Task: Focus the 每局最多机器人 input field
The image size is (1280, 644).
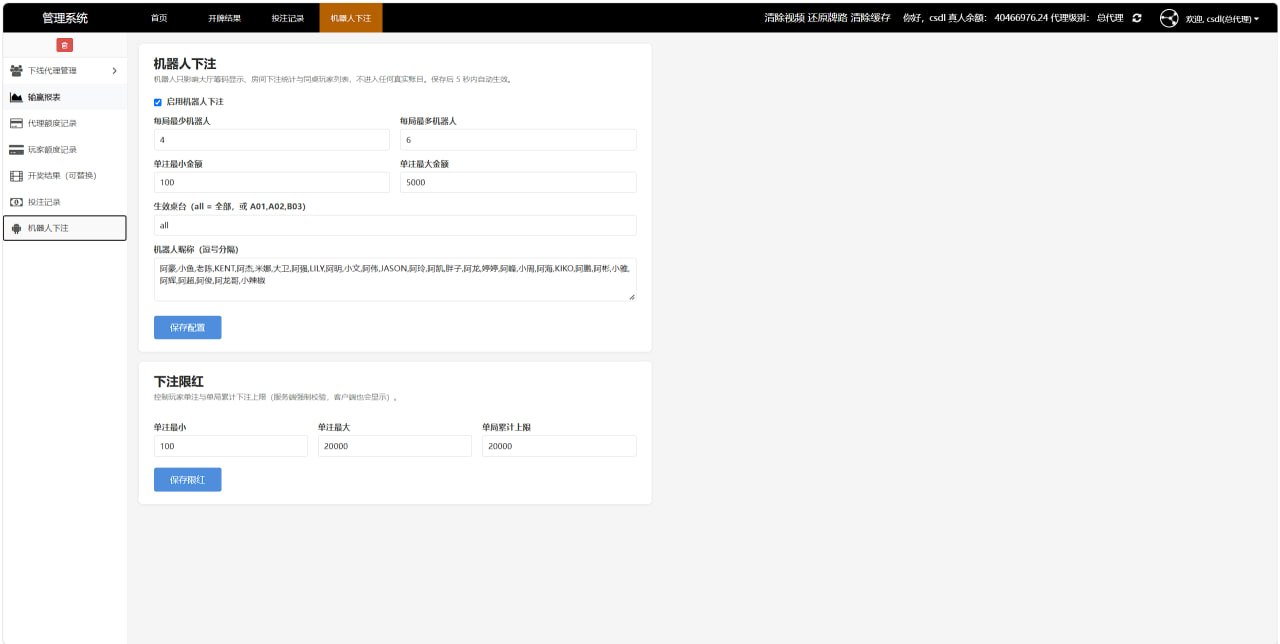Action: point(518,140)
